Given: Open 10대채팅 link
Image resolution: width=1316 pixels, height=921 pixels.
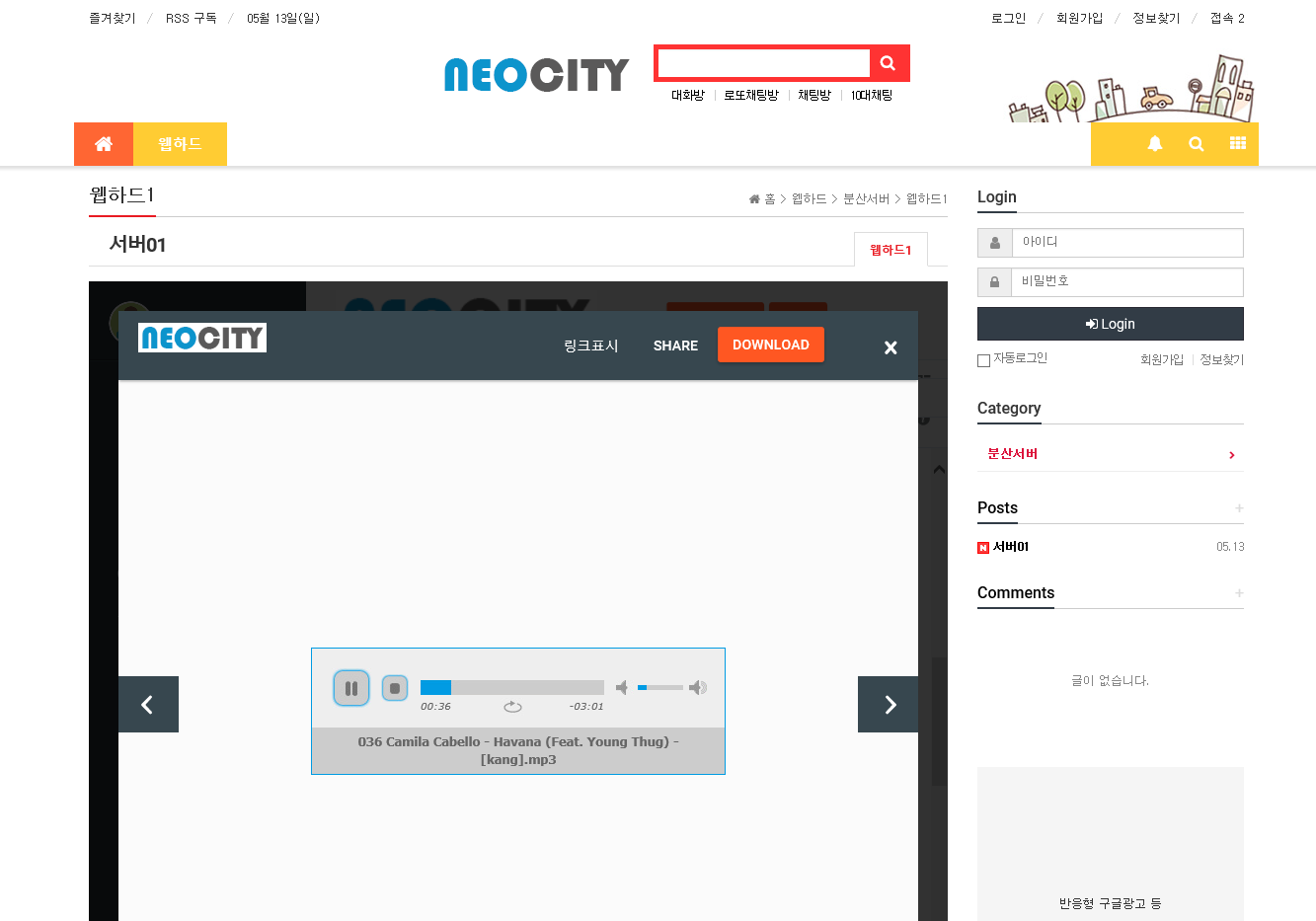Looking at the screenshot, I should (872, 96).
